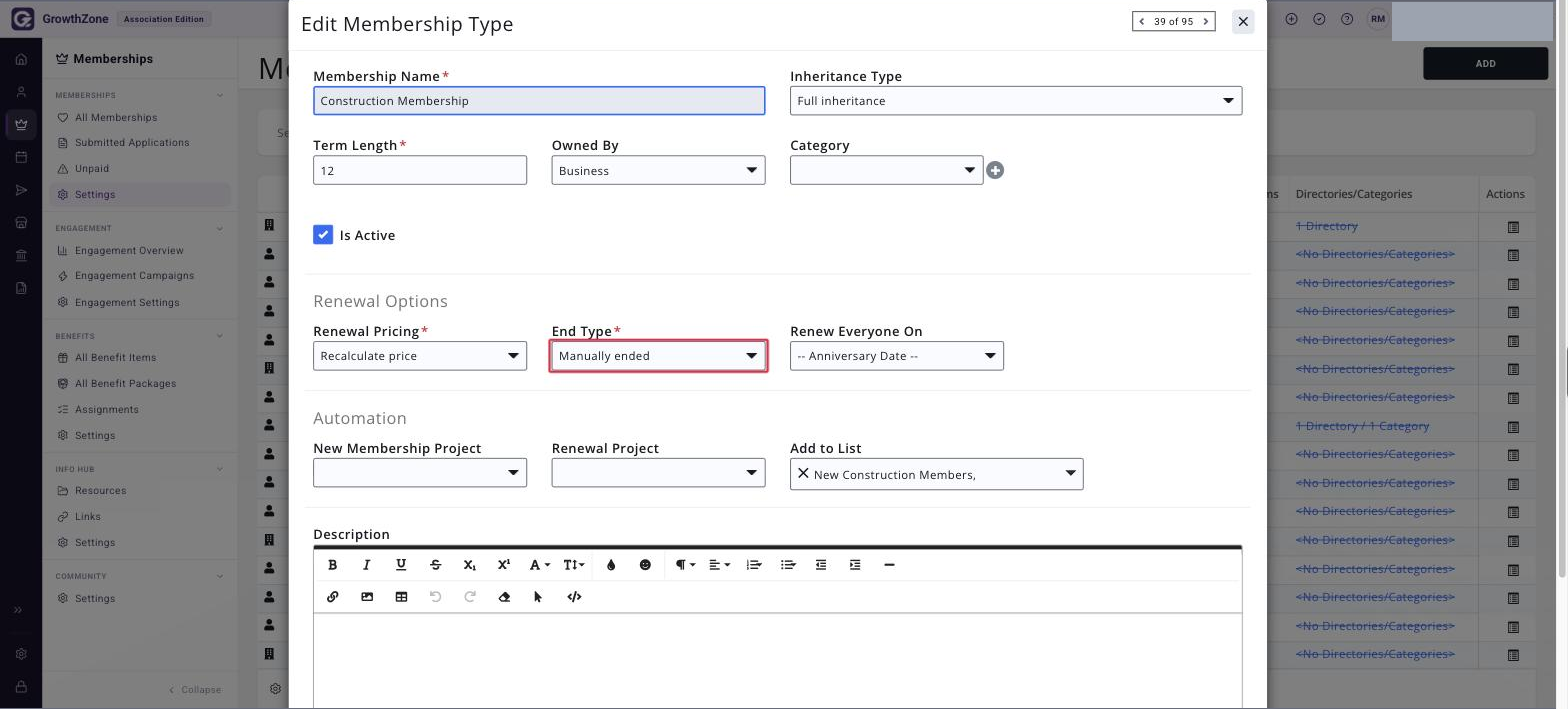Open Submitted Applications in sidebar

(132, 143)
